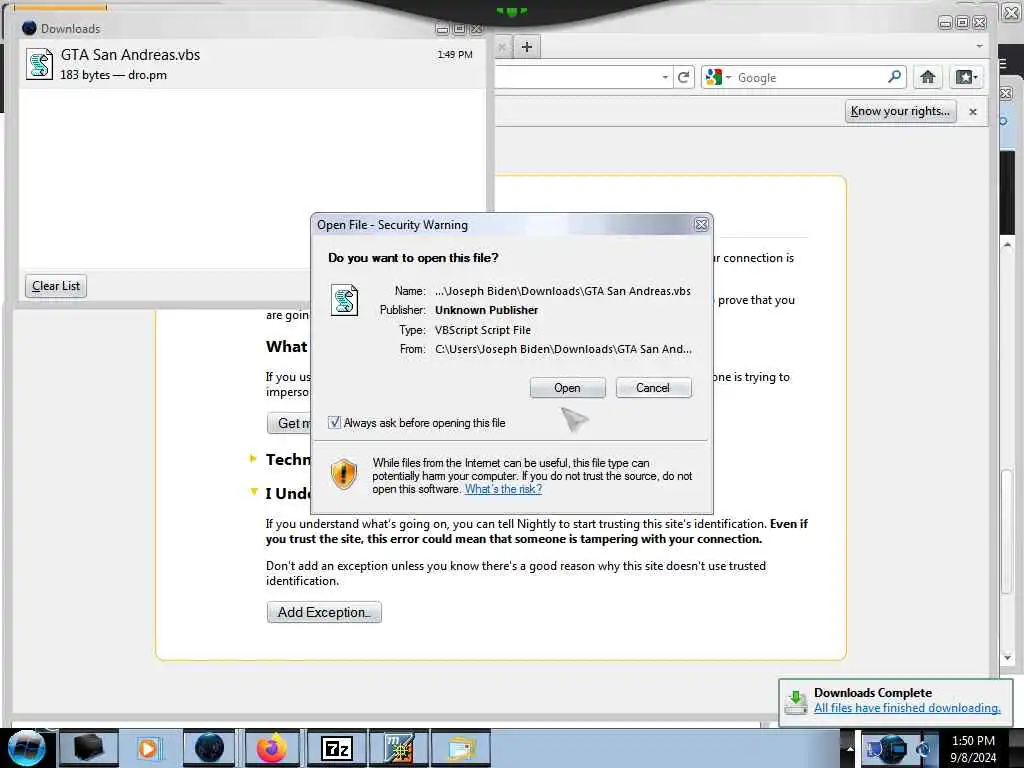Cancel the Open File security warning
Viewport: 1024px width, 768px height.
653,388
